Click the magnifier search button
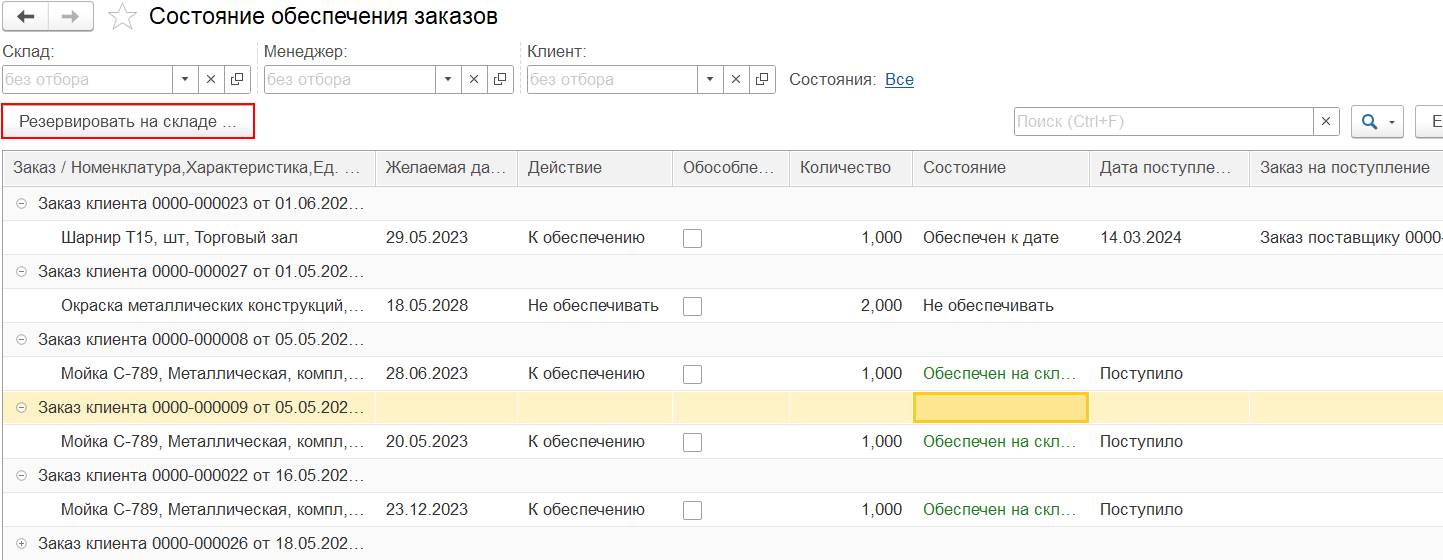Viewport: 1443px width, 560px height. [1370, 122]
